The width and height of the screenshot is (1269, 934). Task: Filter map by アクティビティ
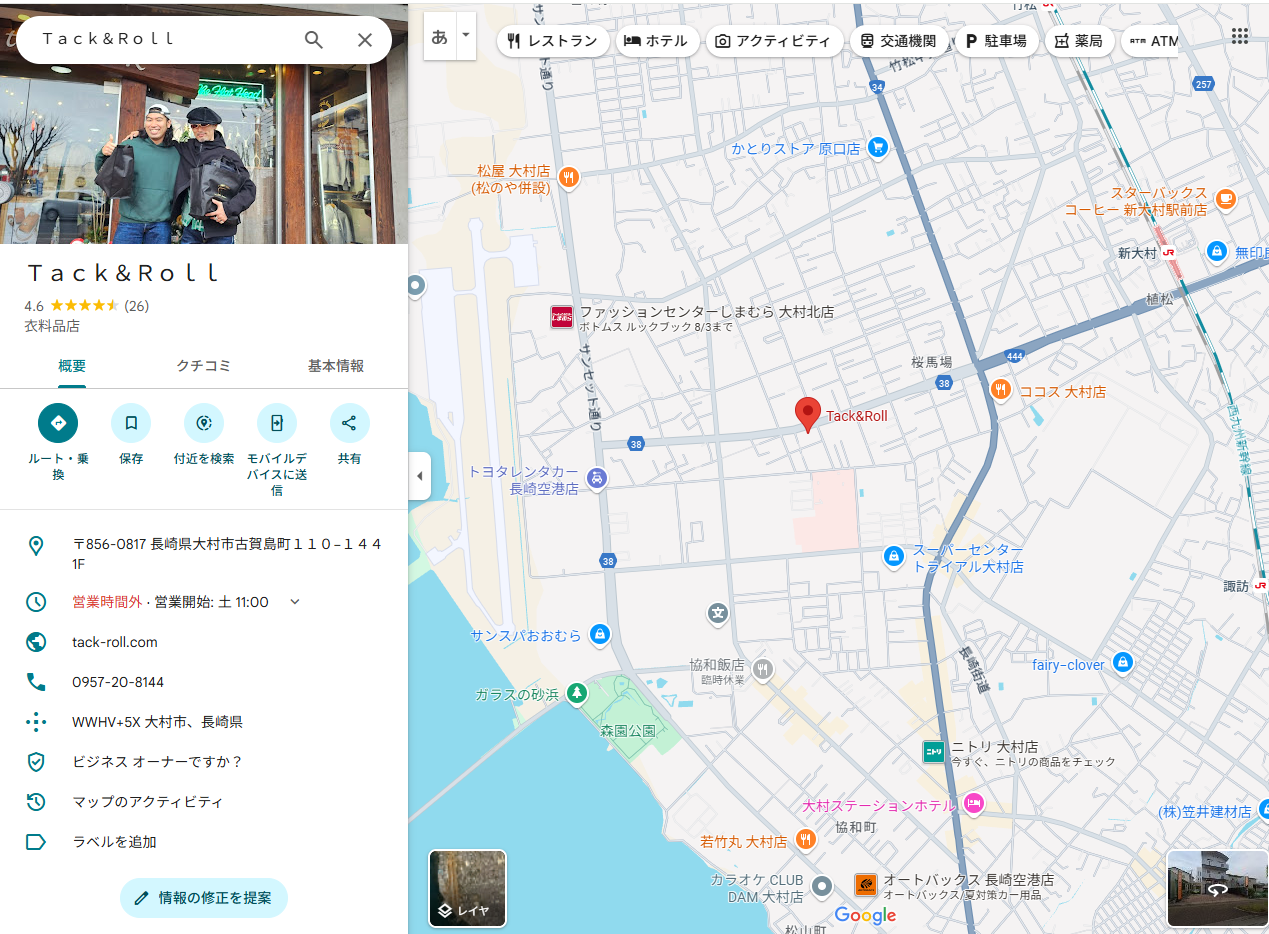(x=774, y=41)
